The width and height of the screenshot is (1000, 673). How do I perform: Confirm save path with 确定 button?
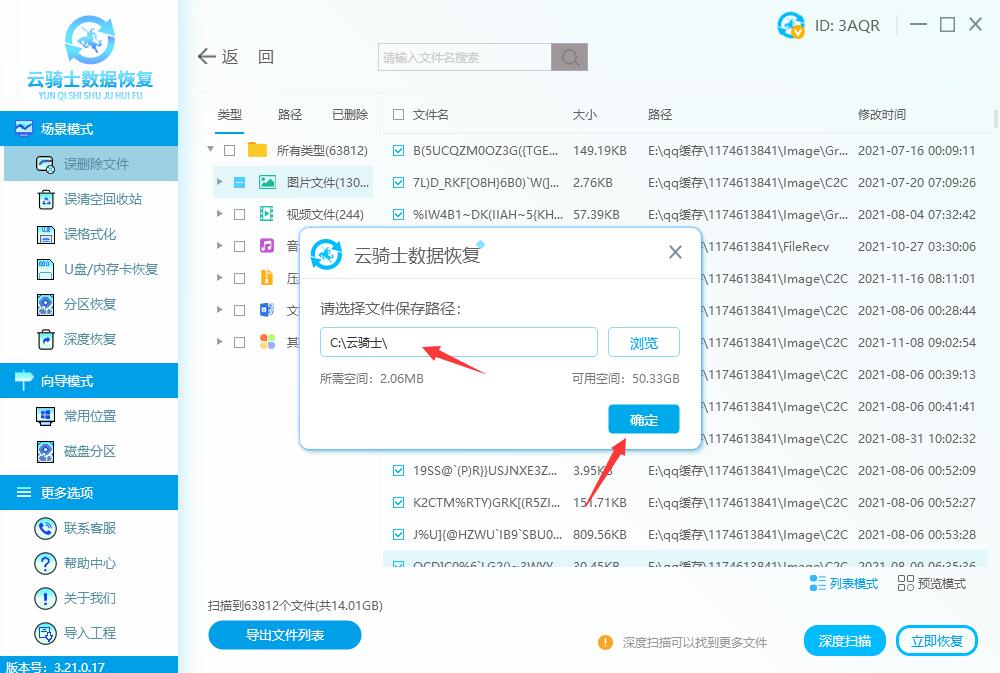click(x=643, y=419)
